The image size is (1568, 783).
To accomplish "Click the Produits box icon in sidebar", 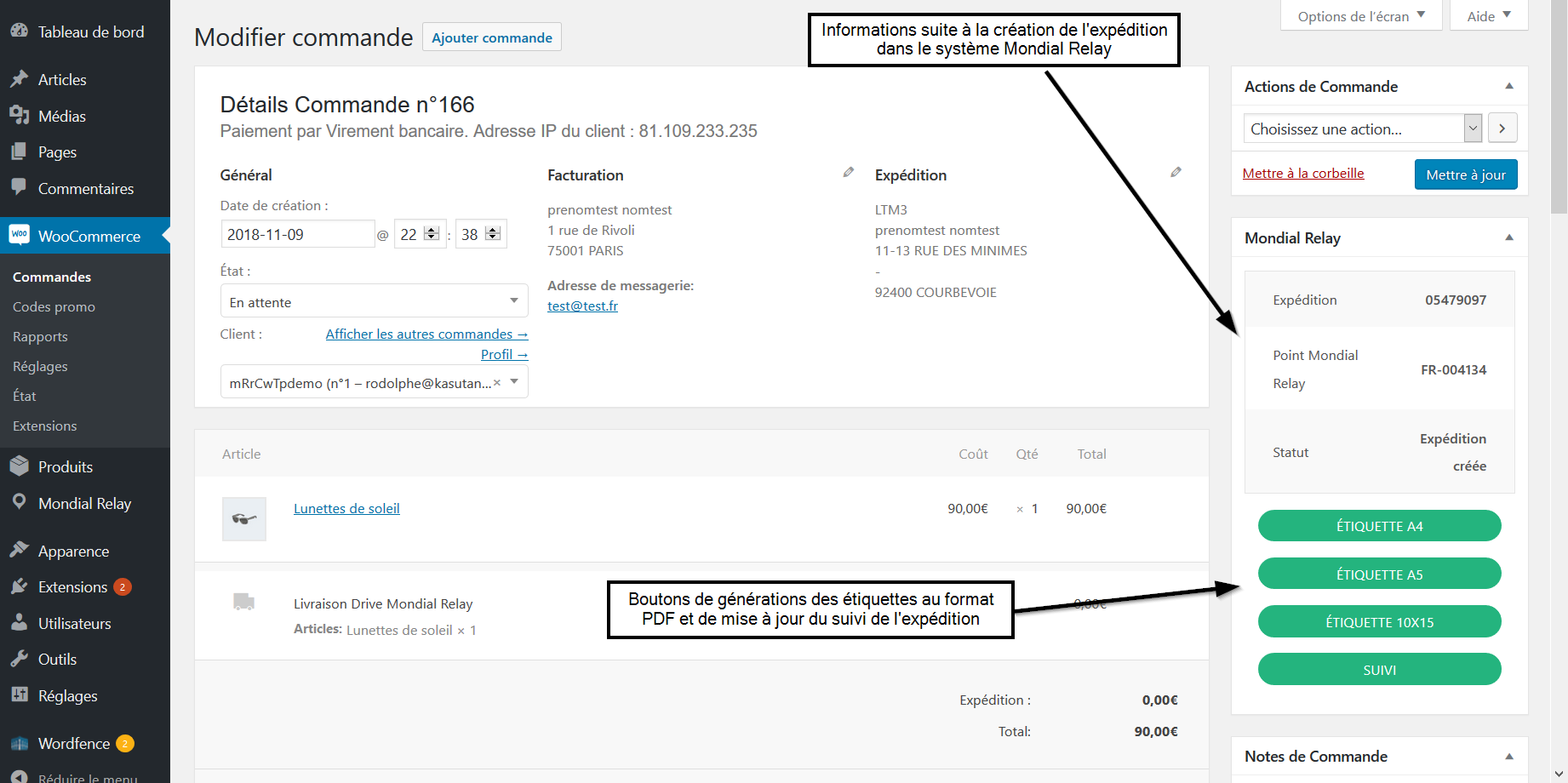I will 19,466.
